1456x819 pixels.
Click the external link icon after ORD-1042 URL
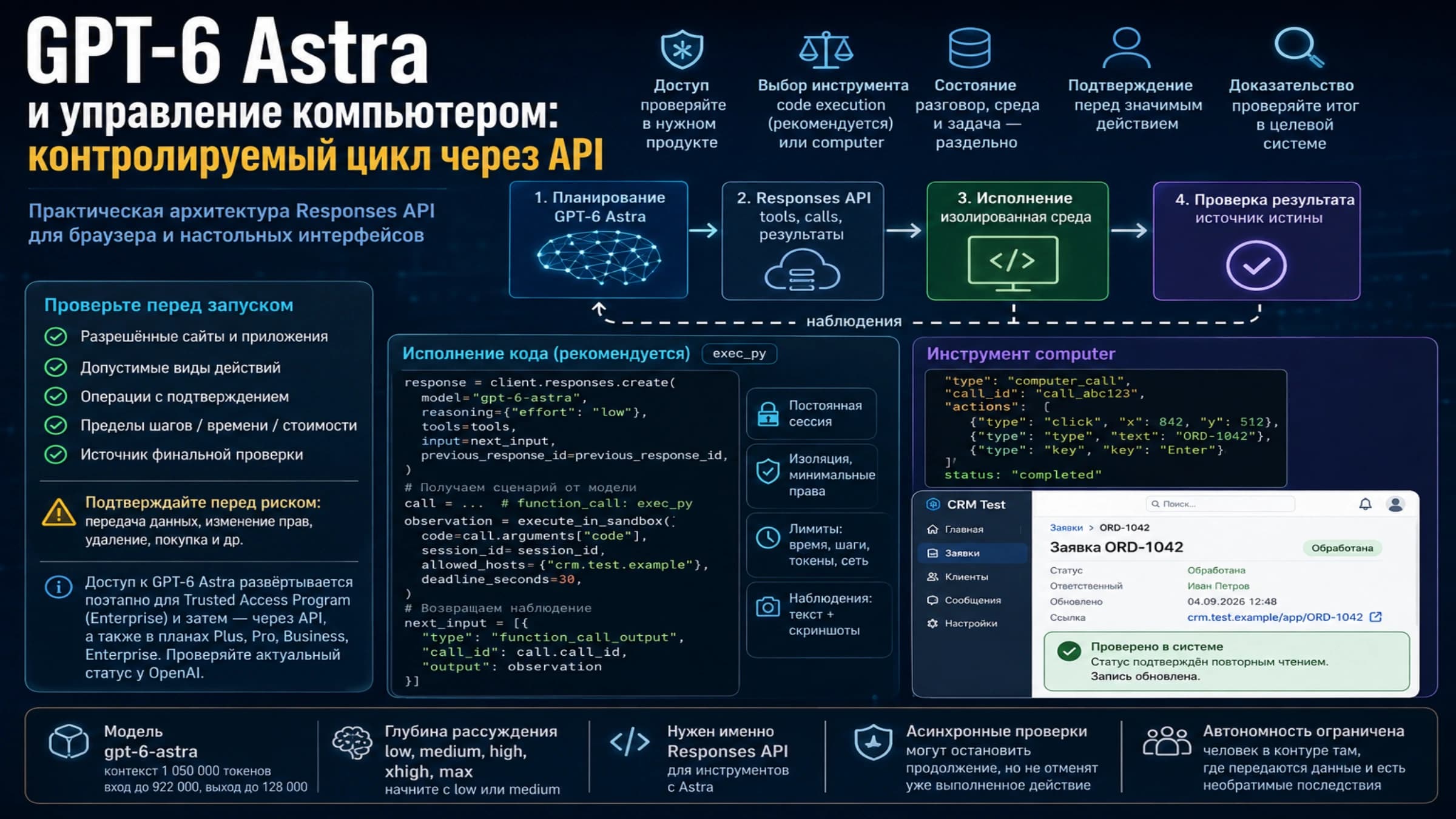tap(1376, 617)
